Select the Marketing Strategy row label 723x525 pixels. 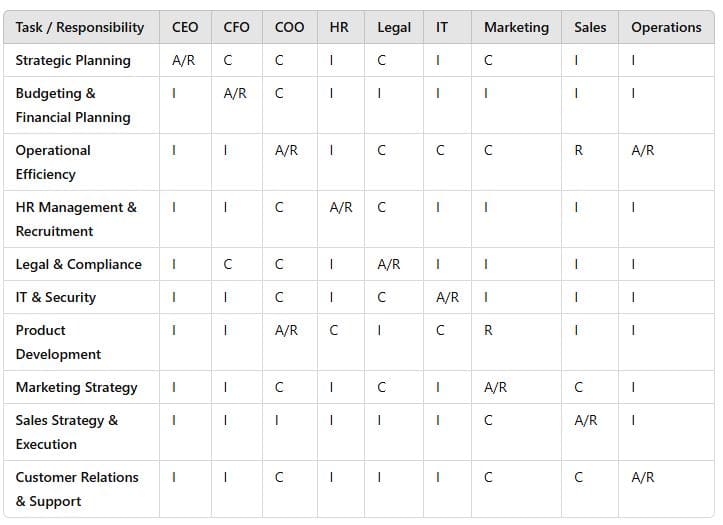tap(76, 387)
